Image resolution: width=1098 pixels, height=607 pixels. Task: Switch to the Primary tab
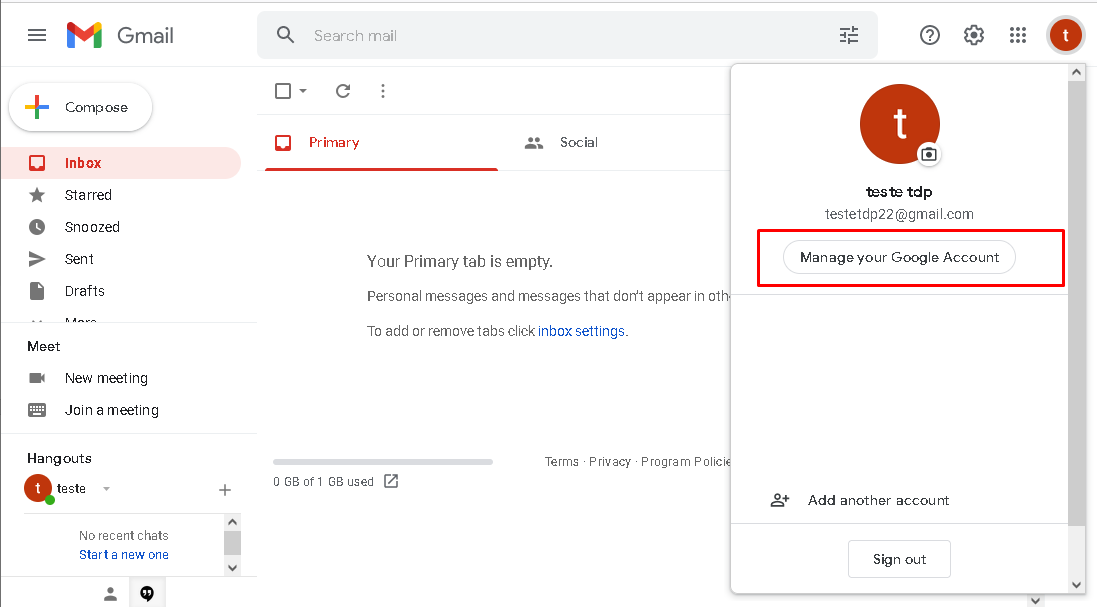(x=382, y=143)
